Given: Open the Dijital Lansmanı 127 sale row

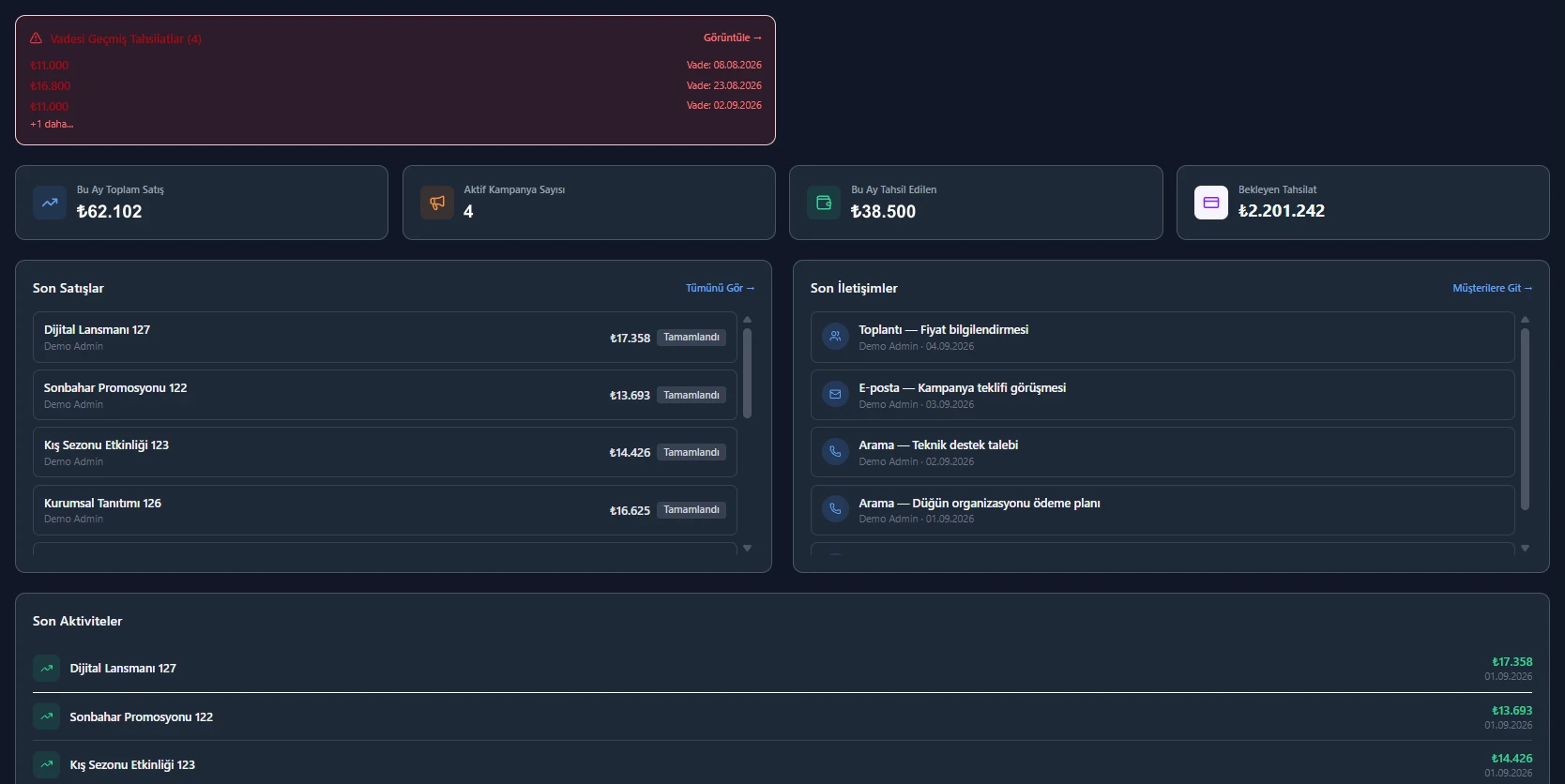Looking at the screenshot, I should pos(385,338).
